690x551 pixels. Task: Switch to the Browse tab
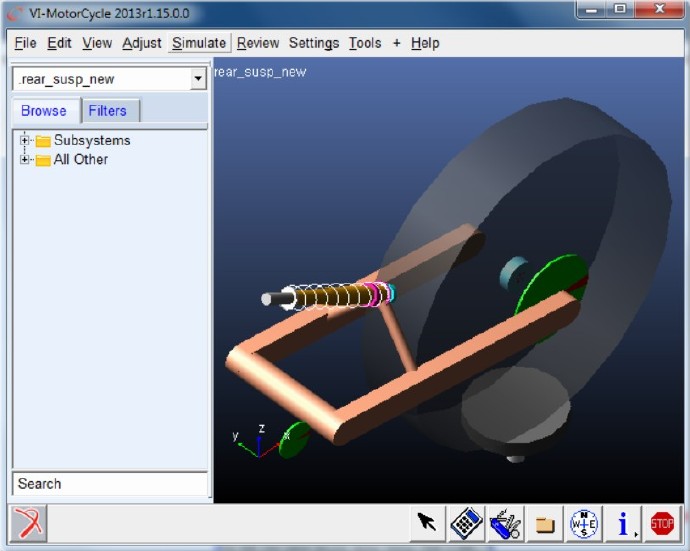point(44,110)
